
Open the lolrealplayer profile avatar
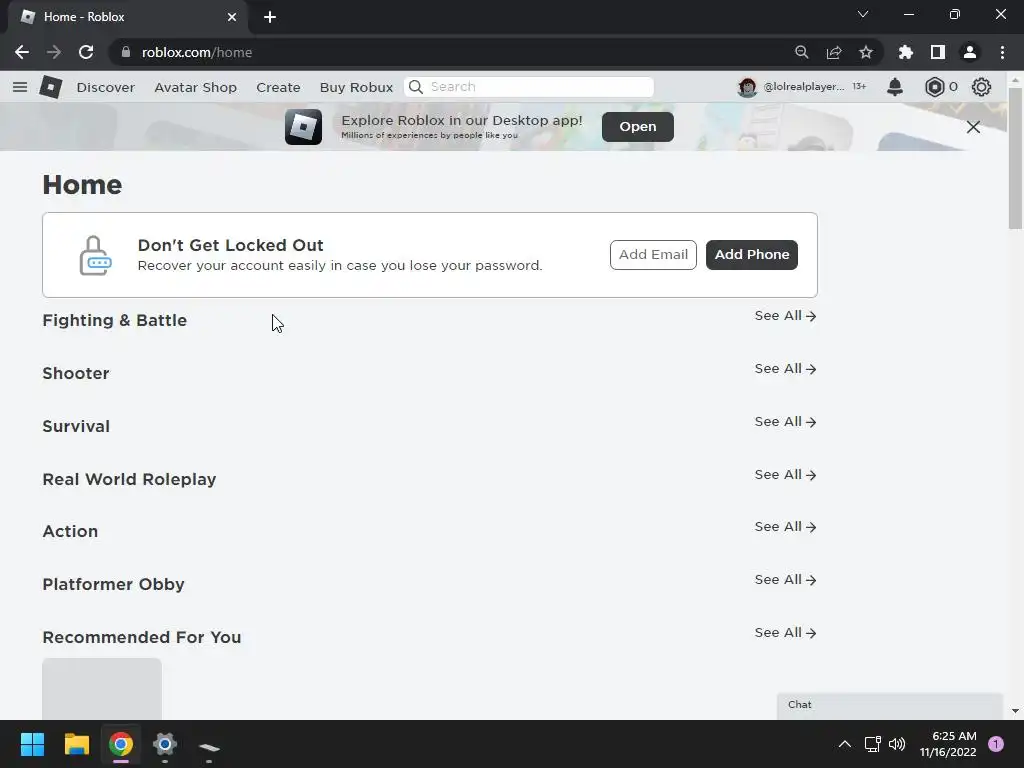tap(747, 87)
